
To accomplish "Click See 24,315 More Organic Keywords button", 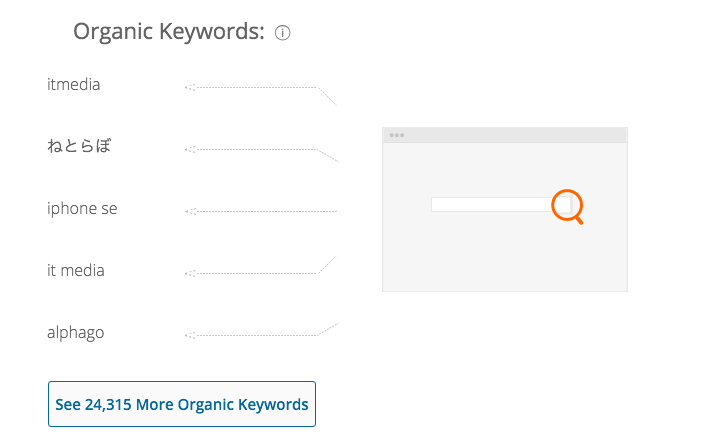I will (182, 404).
